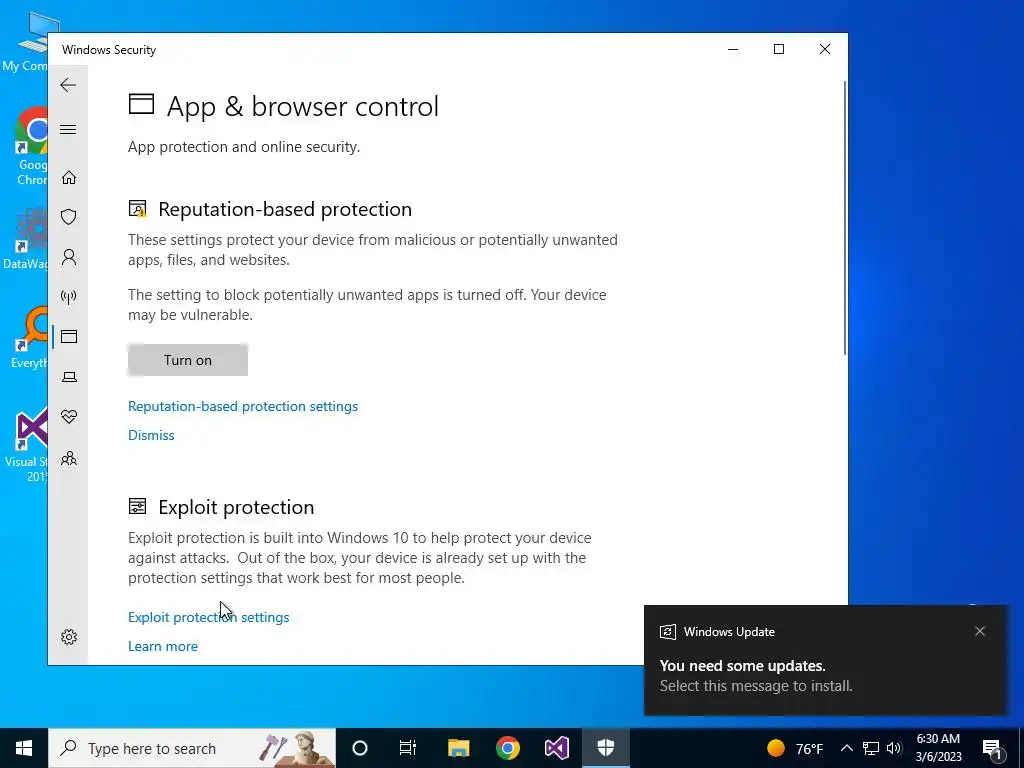Open Account protection person icon
1024x768 pixels.
(69, 257)
